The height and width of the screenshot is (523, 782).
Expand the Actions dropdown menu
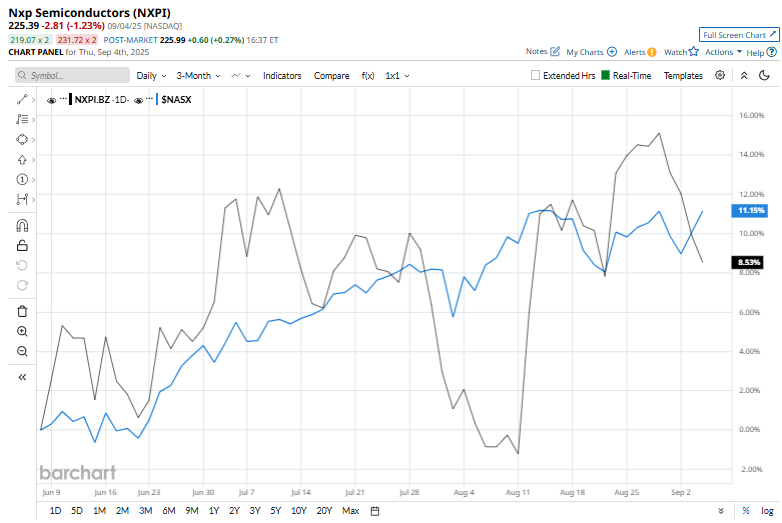point(723,52)
